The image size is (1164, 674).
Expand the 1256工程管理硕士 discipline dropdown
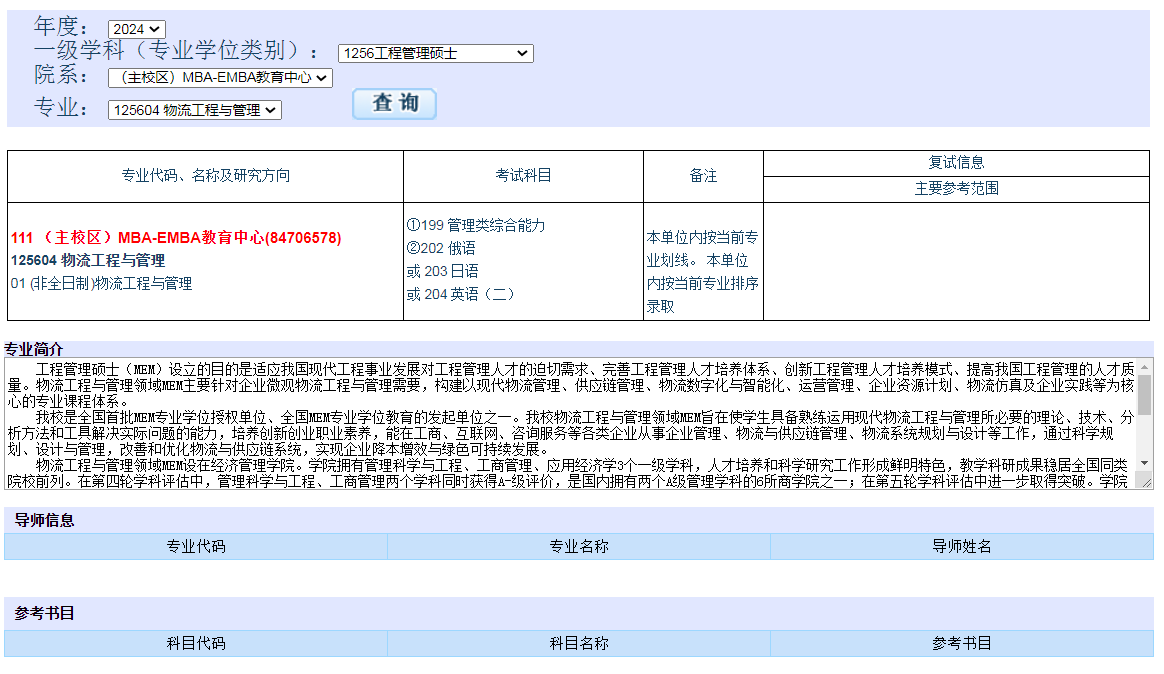(435, 54)
